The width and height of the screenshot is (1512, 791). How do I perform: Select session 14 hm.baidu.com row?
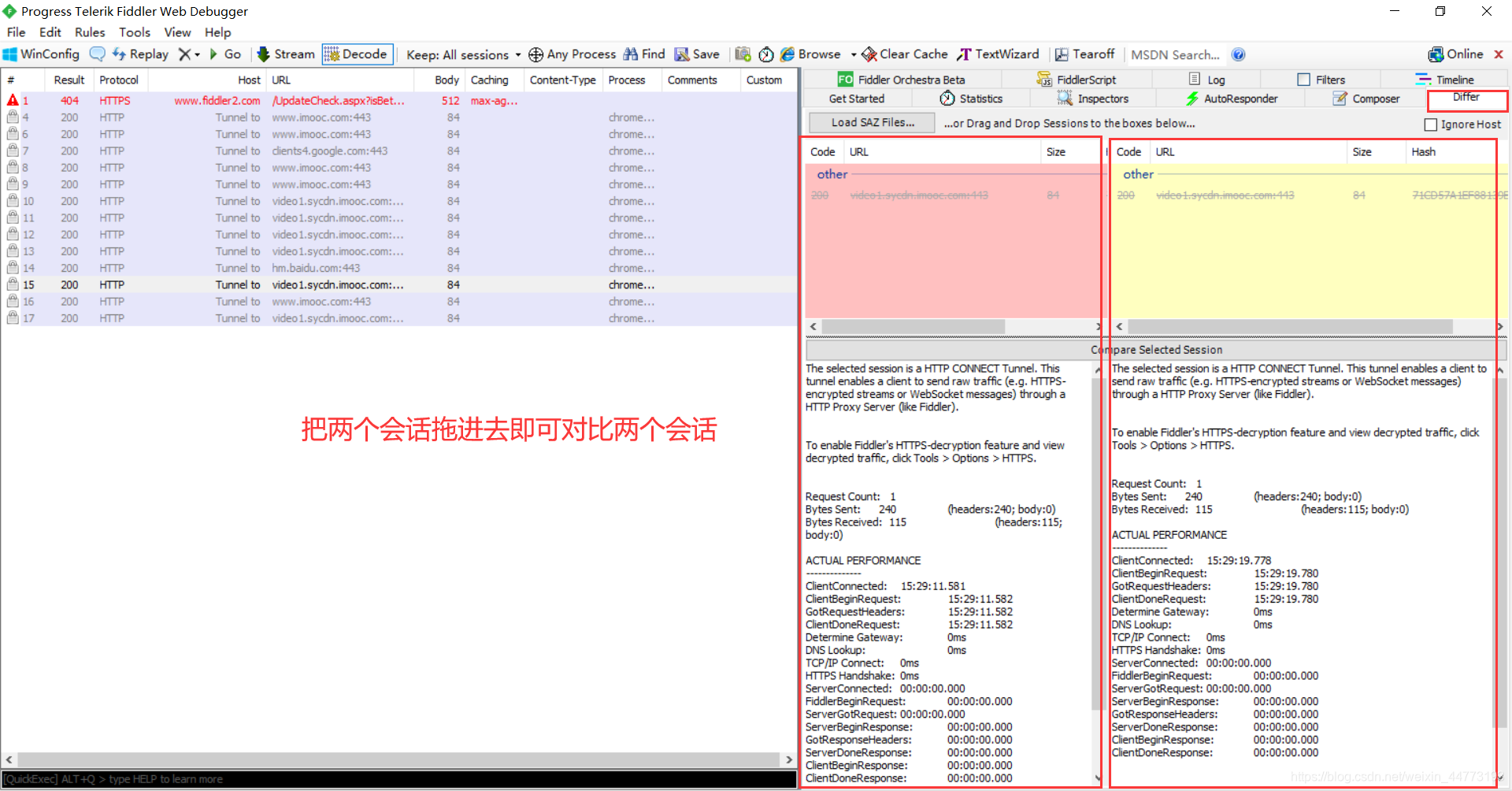(400, 269)
